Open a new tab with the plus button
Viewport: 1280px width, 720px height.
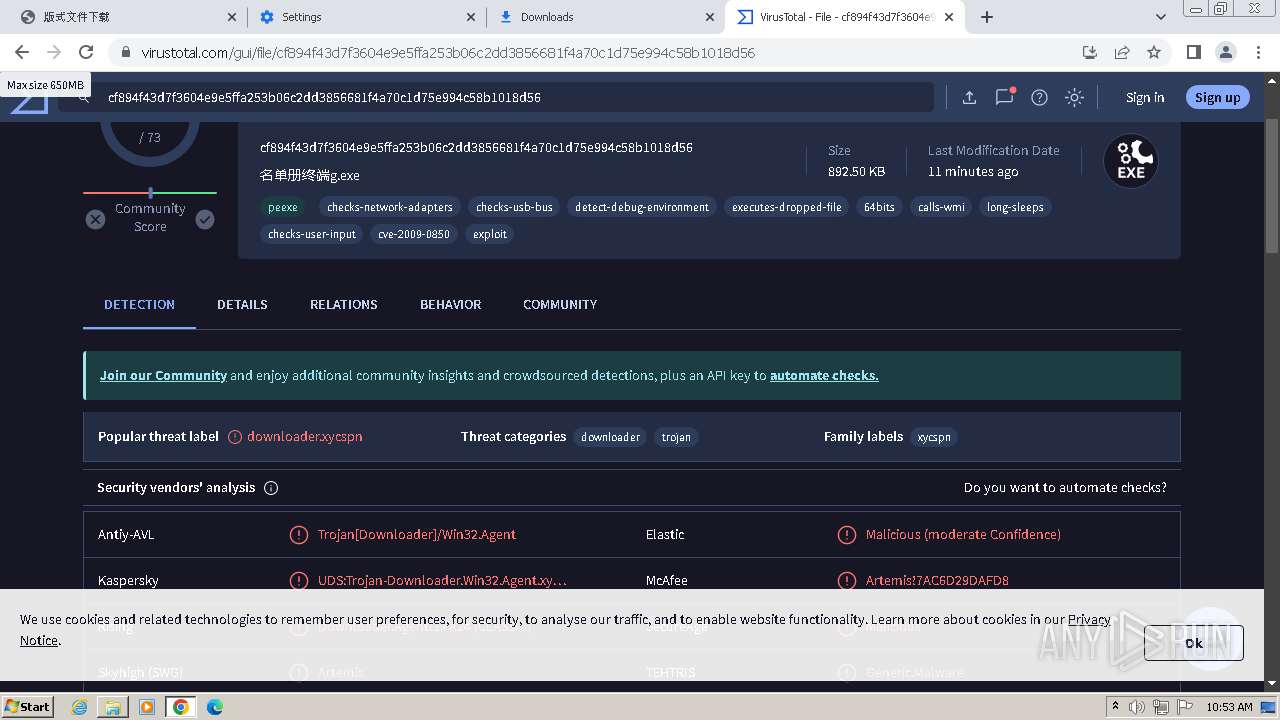click(987, 17)
